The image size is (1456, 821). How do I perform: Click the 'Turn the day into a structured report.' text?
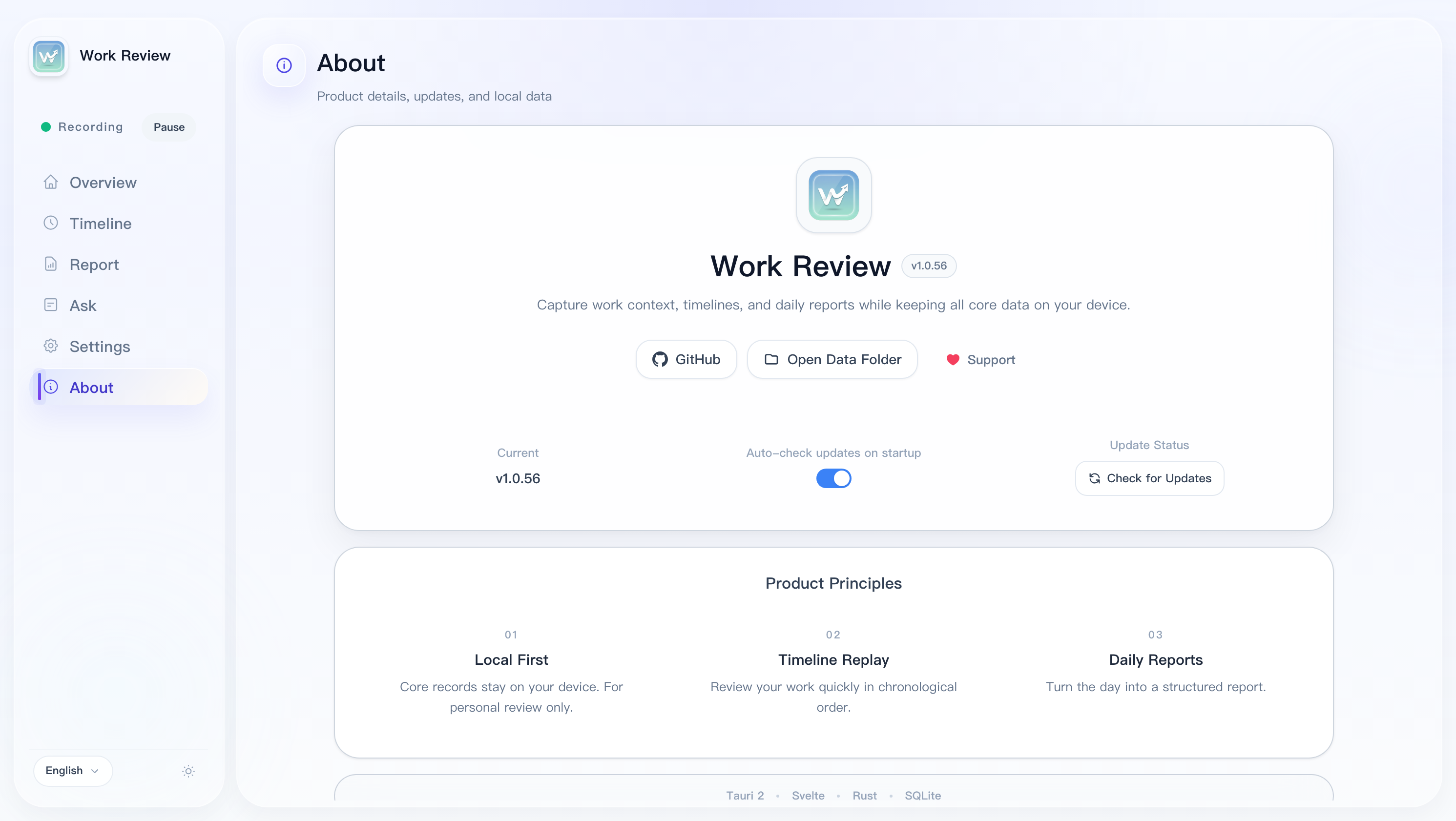coord(1156,686)
